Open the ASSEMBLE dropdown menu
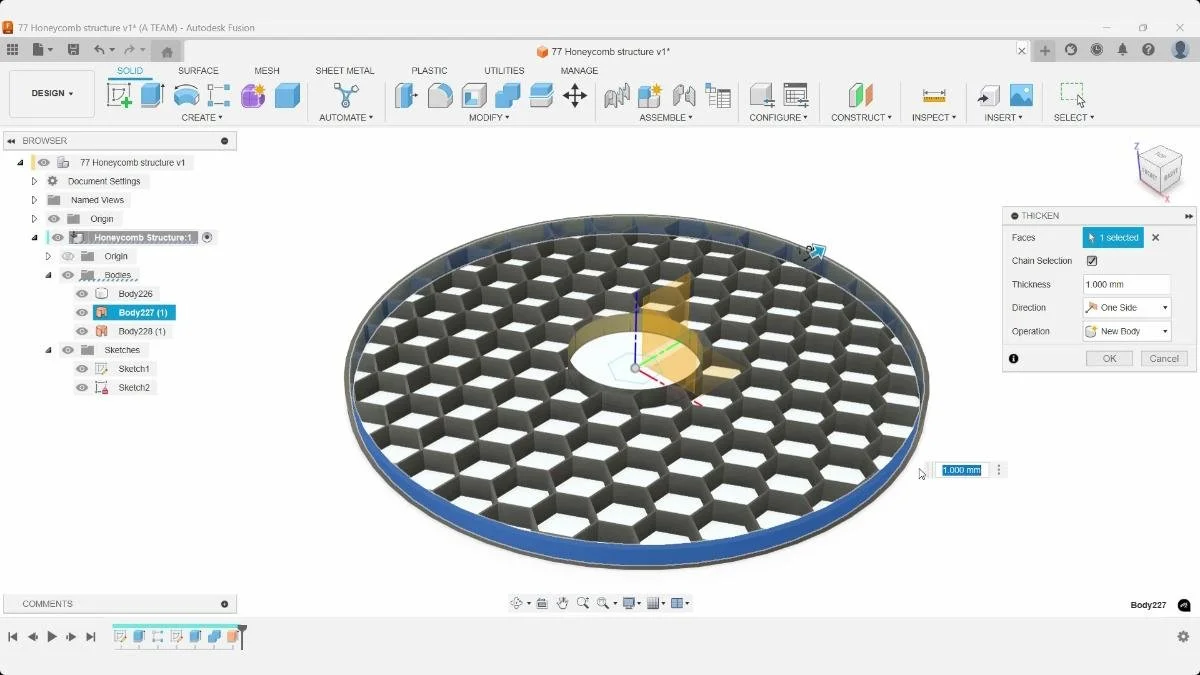 pyautogui.click(x=666, y=118)
